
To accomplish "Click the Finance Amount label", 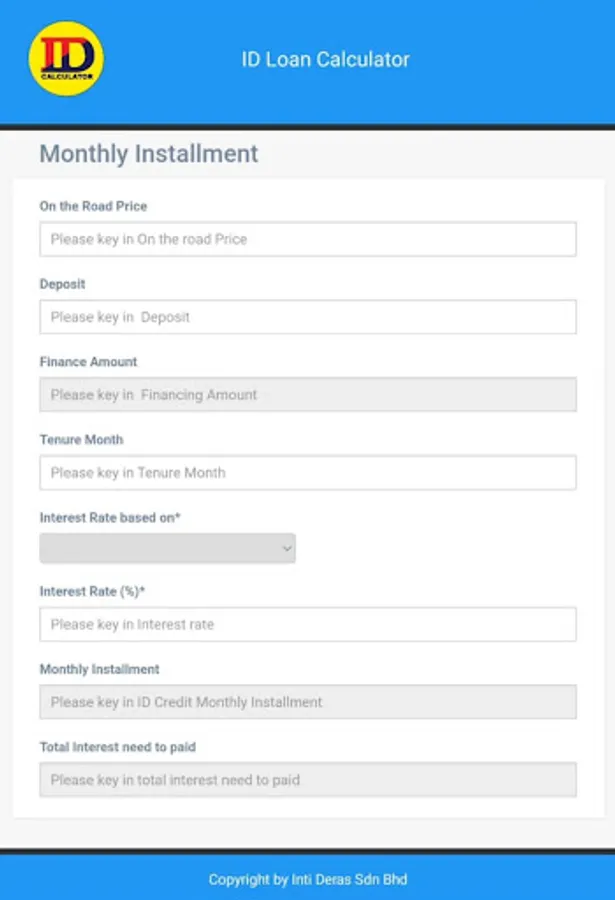I will tap(88, 362).
